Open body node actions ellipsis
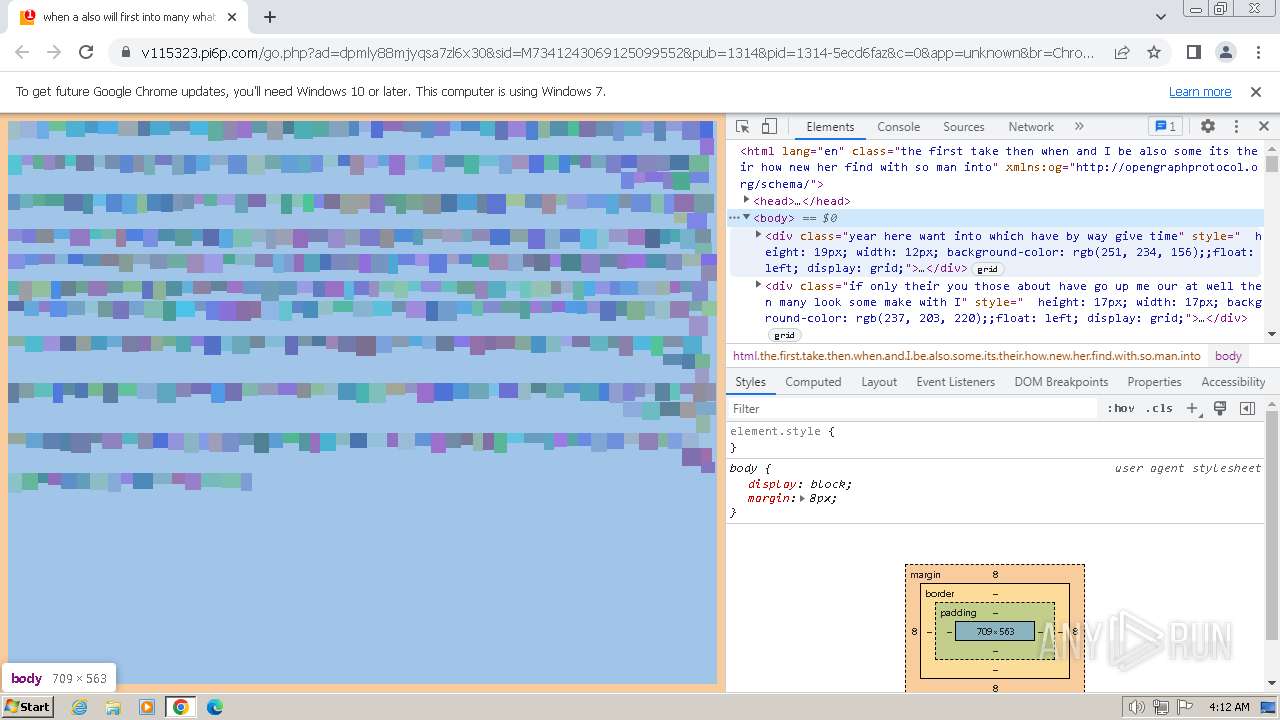The image size is (1280, 720). click(x=734, y=217)
